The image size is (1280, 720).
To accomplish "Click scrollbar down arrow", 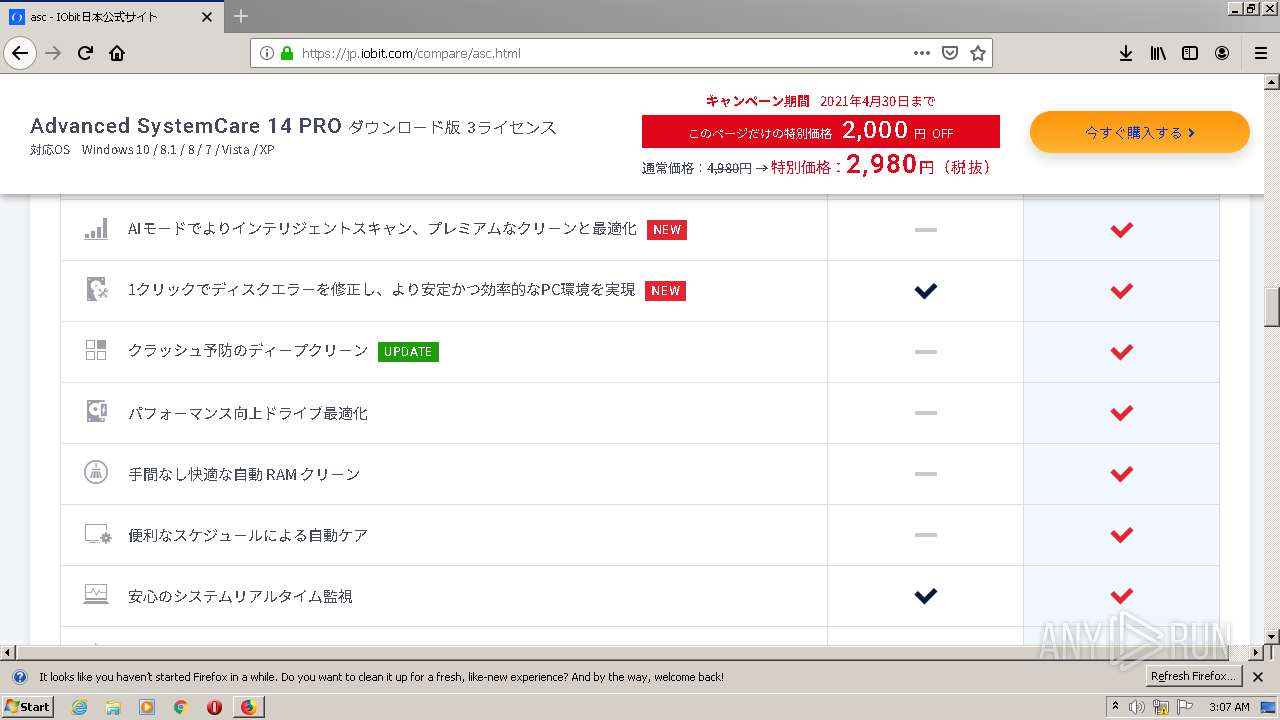I will (1272, 636).
